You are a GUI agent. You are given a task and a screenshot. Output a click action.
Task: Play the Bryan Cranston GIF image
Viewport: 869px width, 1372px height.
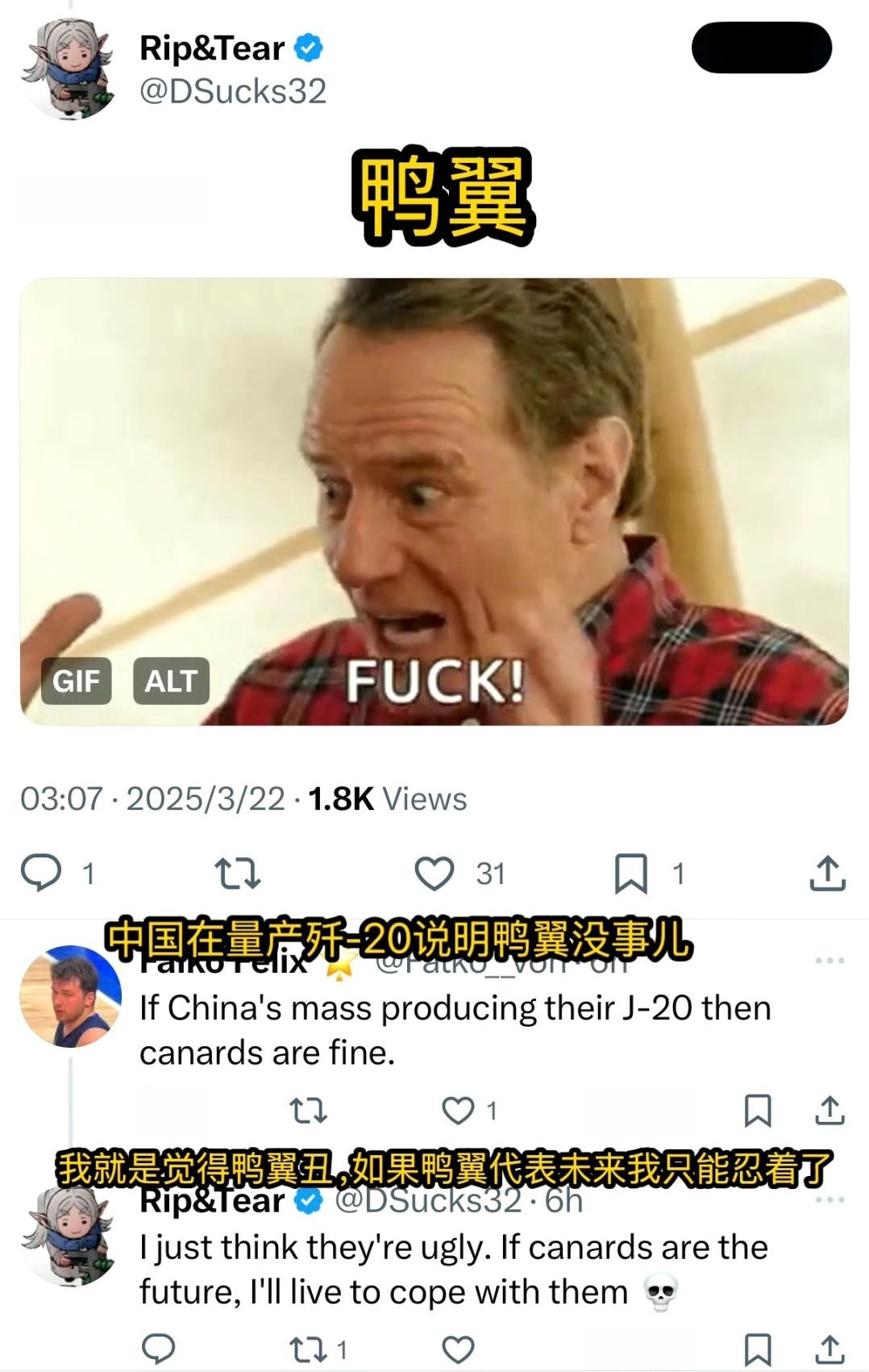434,502
